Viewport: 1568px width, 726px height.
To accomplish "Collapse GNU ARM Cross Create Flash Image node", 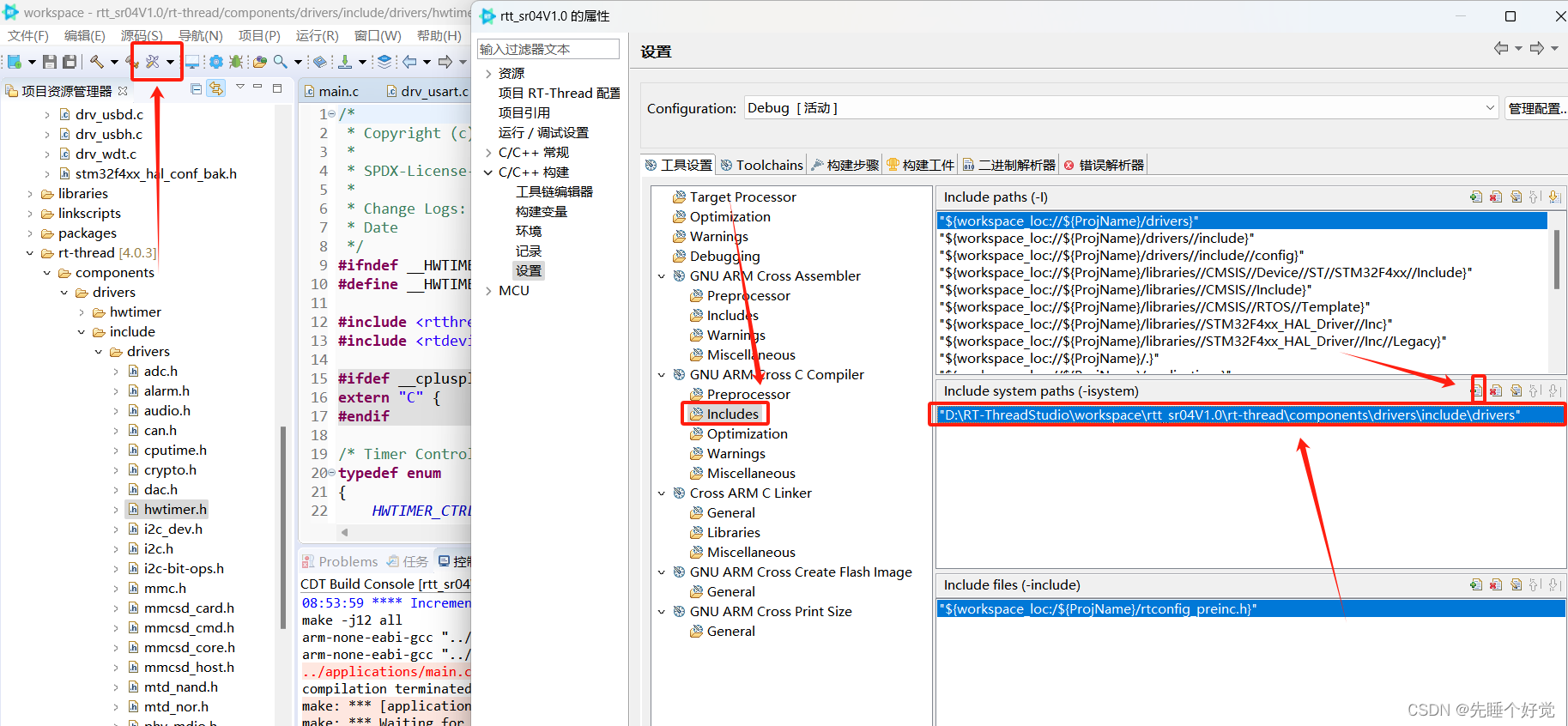I will (662, 572).
